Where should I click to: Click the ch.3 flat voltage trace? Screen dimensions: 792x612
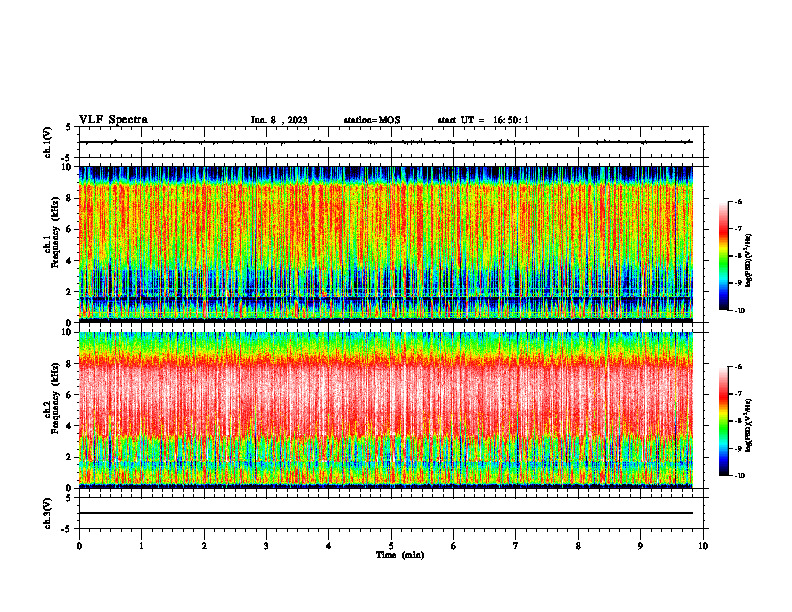[x=386, y=513]
